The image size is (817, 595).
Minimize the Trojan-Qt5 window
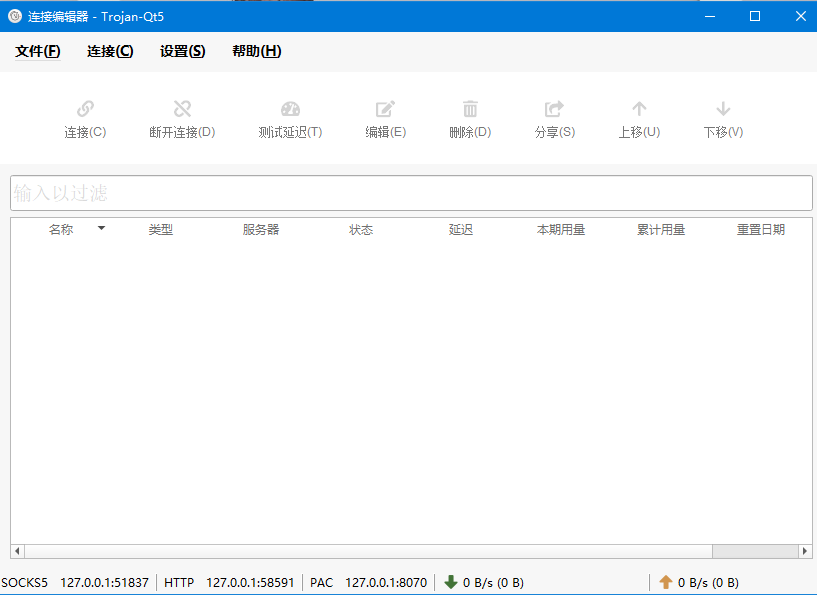710,16
